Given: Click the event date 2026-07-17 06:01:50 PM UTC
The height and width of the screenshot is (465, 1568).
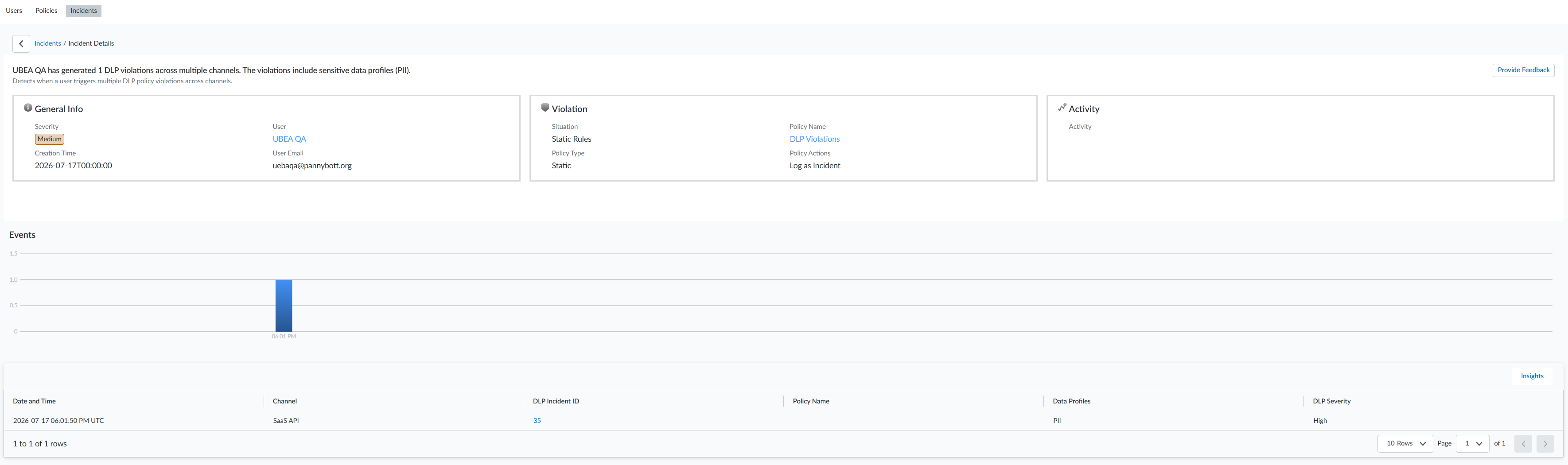Looking at the screenshot, I should 58,421.
